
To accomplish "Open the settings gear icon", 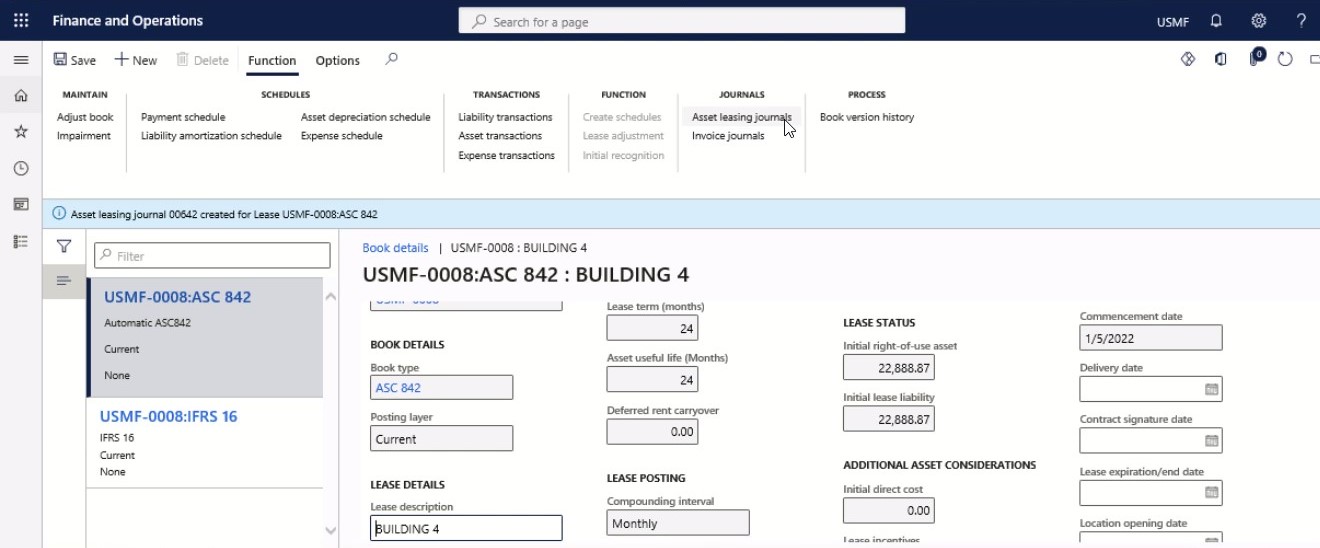I will tap(1258, 20).
